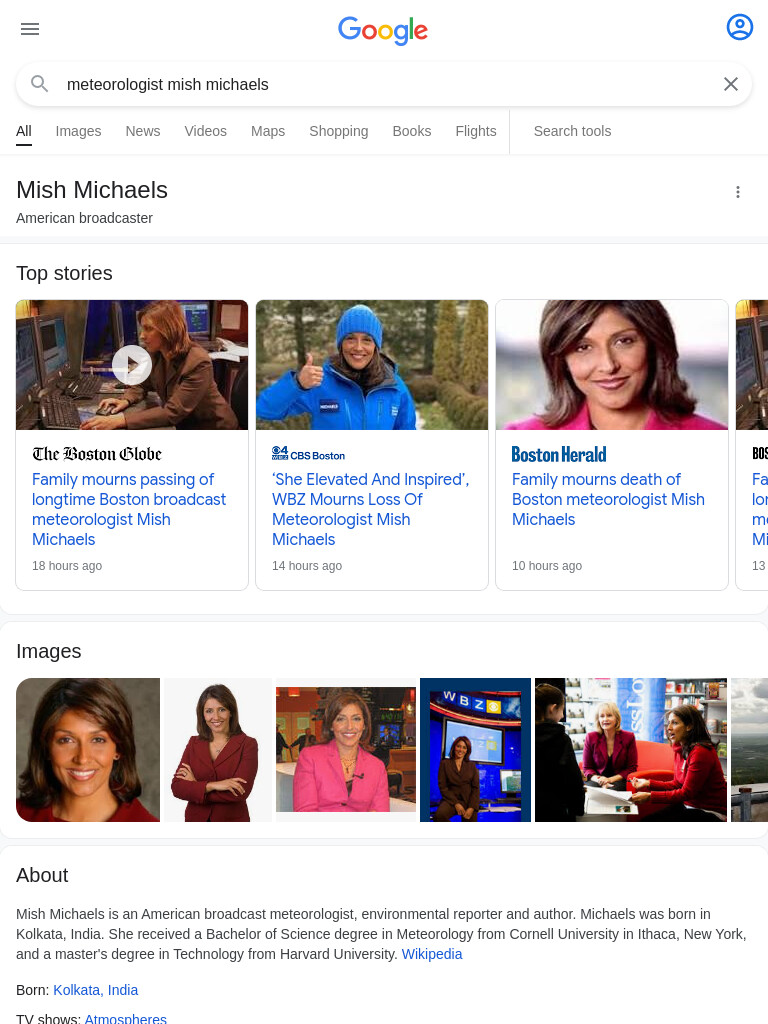
Task: Open the Google account profile icon
Action: [x=740, y=27]
